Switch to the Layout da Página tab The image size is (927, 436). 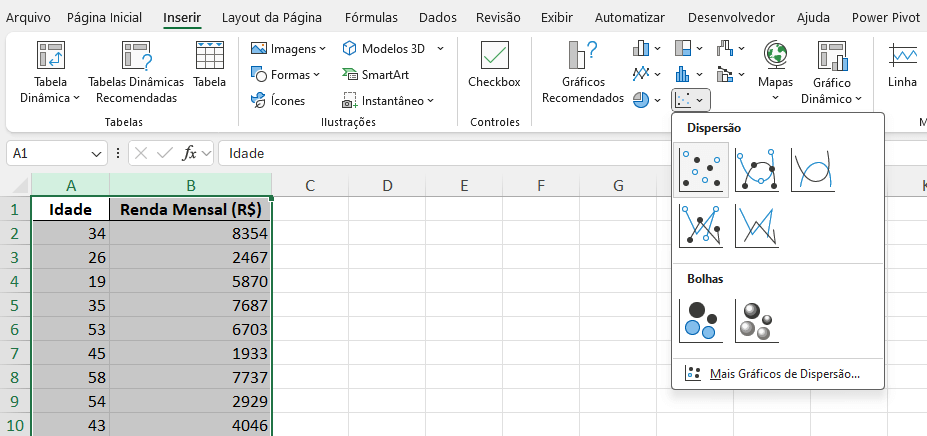(x=272, y=18)
